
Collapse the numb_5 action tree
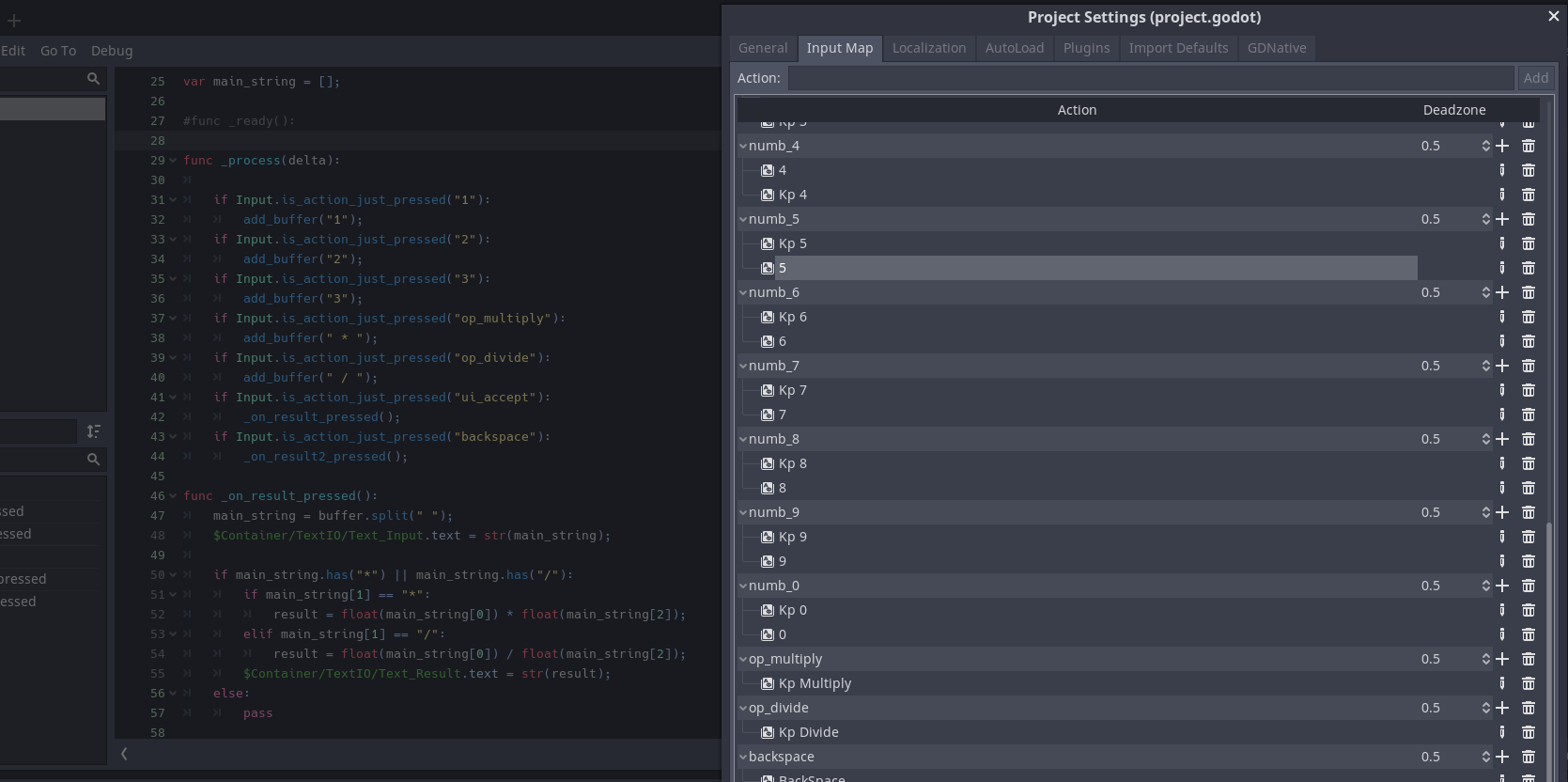743,219
